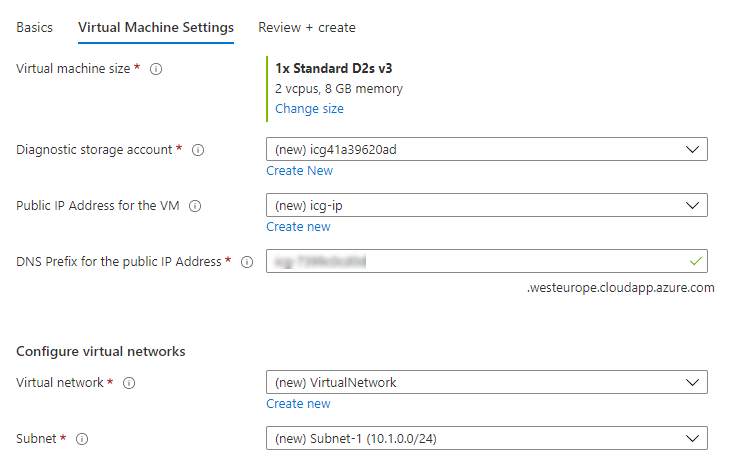The width and height of the screenshot is (732, 476).
Task: Click info icon for Public IP Address
Action: (x=195, y=206)
